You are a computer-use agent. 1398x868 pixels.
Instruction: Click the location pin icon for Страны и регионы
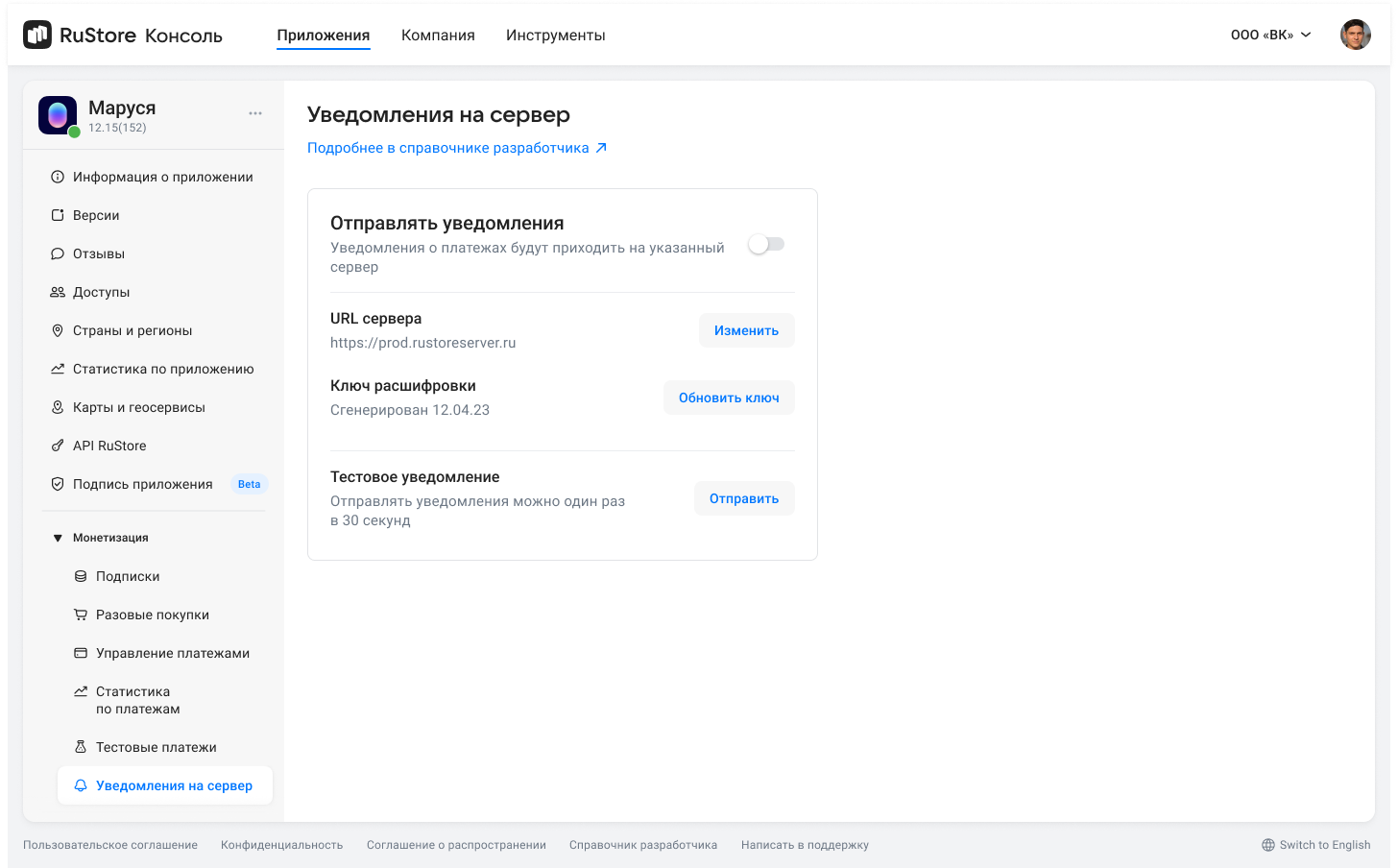click(x=58, y=330)
